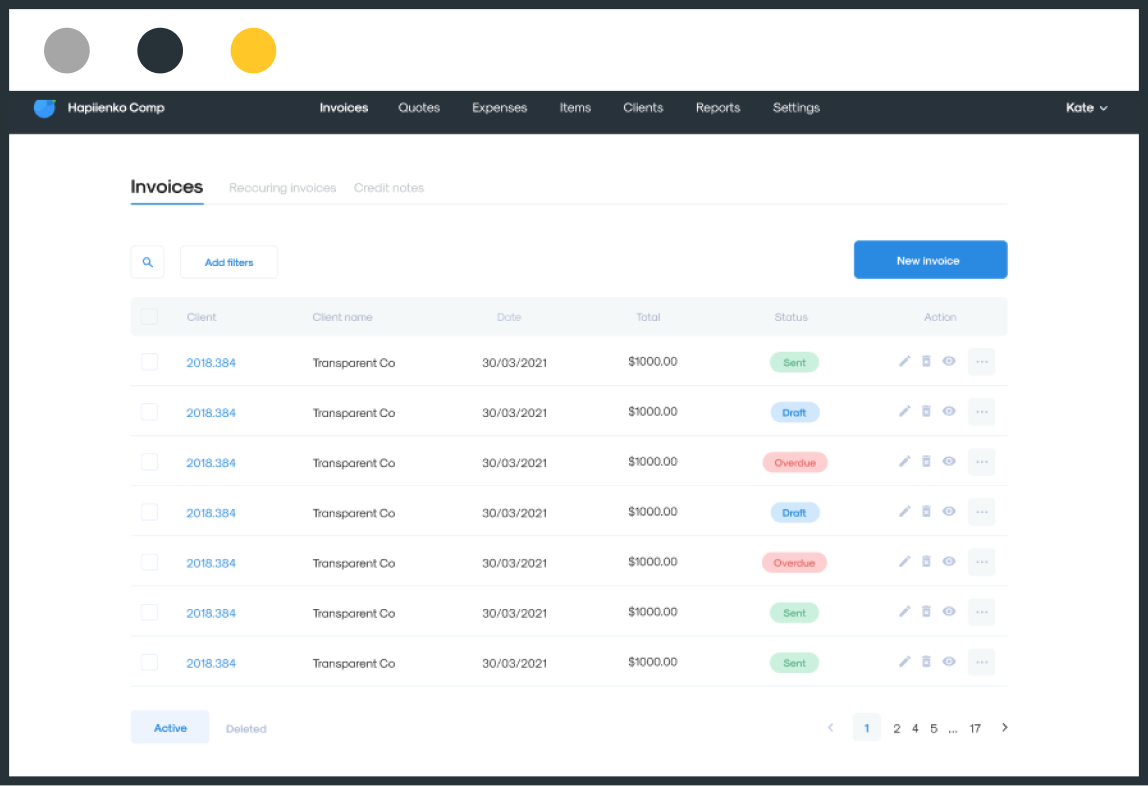Check the checkbox of the first invoice row
Viewport: 1148px width, 786px height.
pyautogui.click(x=149, y=362)
